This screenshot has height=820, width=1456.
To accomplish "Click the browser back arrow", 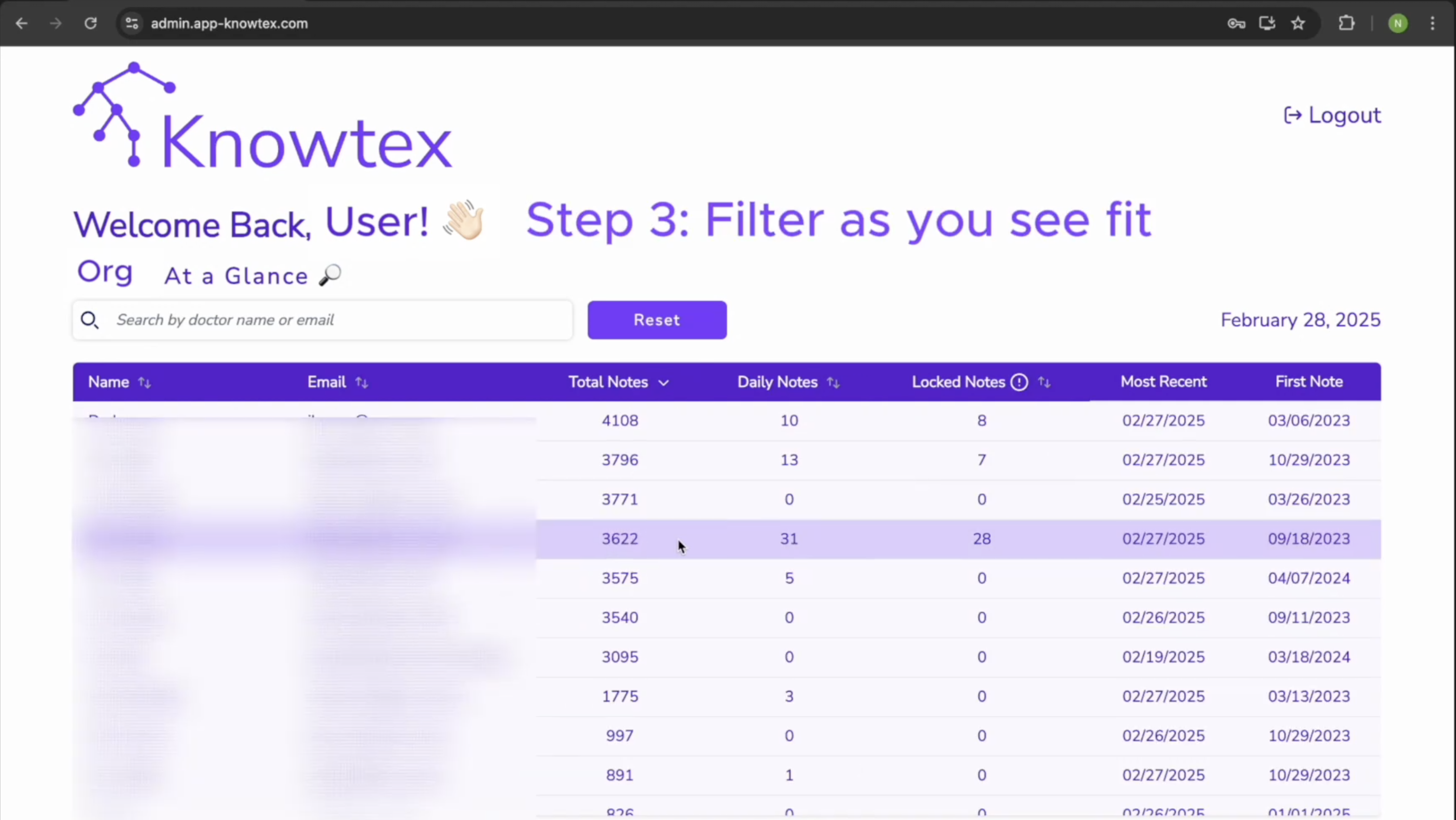I will [x=22, y=23].
